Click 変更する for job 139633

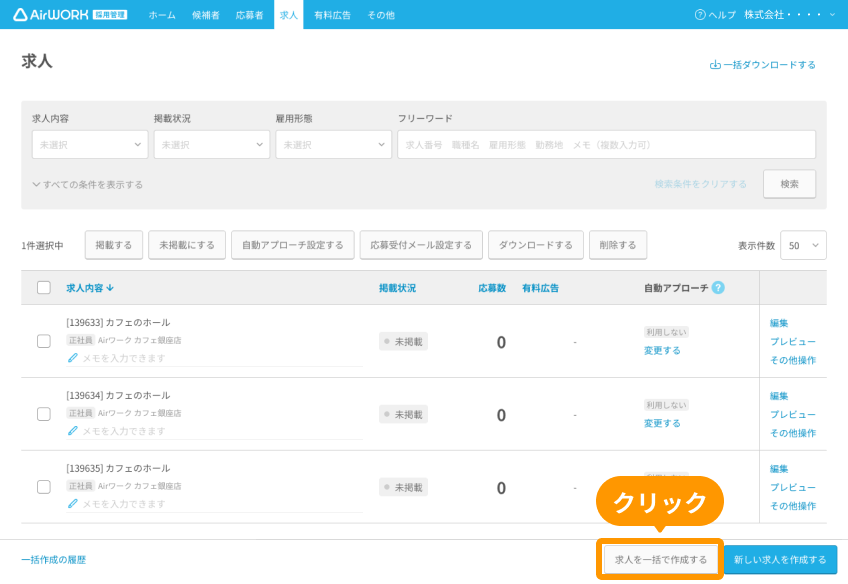click(662, 350)
